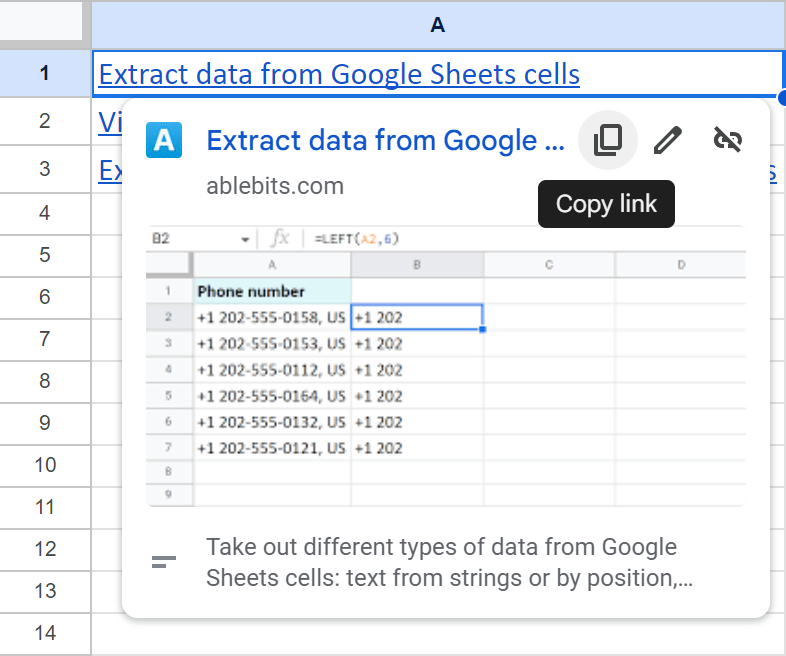The height and width of the screenshot is (656, 786).
Task: Select row 10 header
Action: pos(44,465)
